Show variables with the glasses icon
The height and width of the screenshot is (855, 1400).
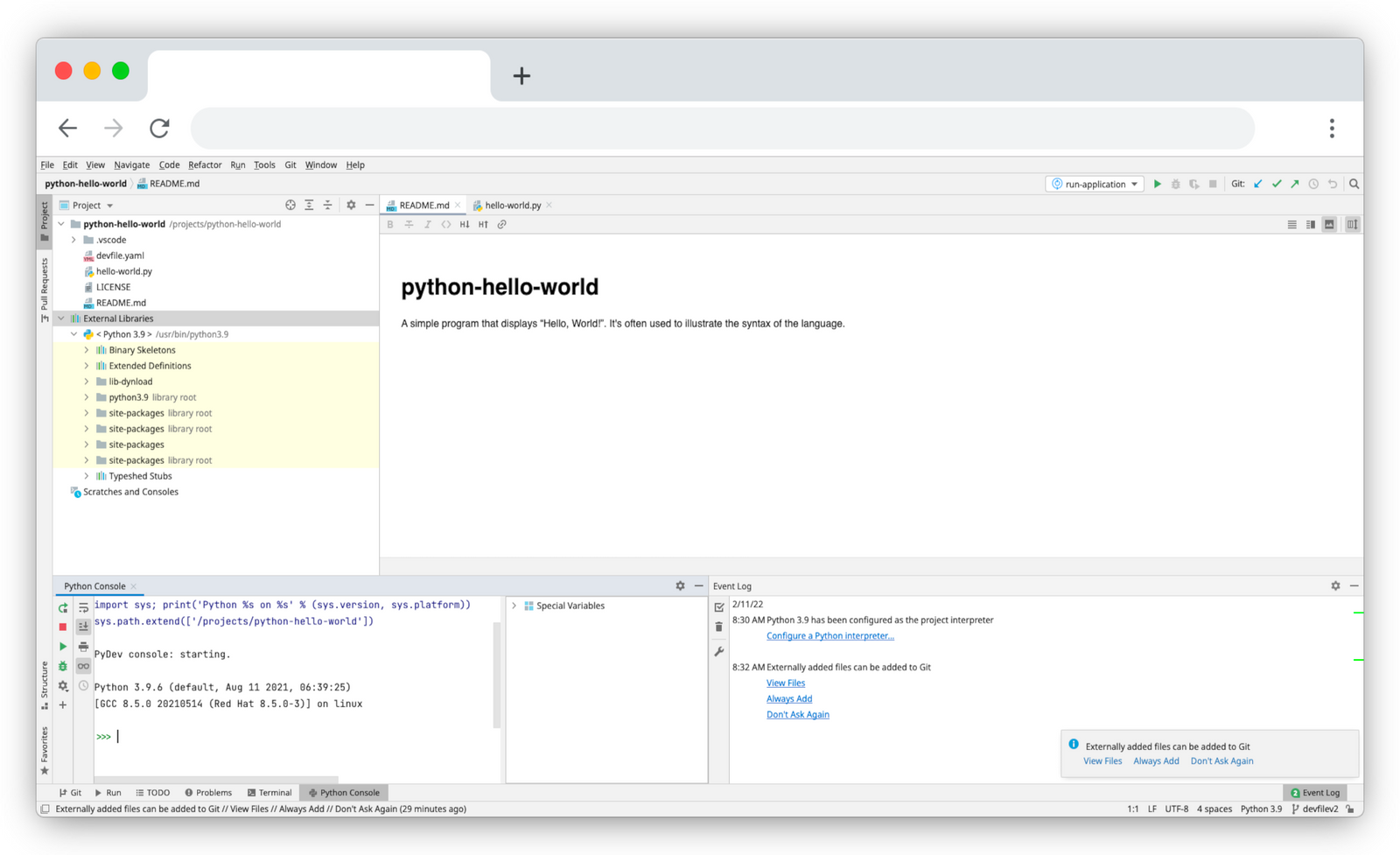83,664
